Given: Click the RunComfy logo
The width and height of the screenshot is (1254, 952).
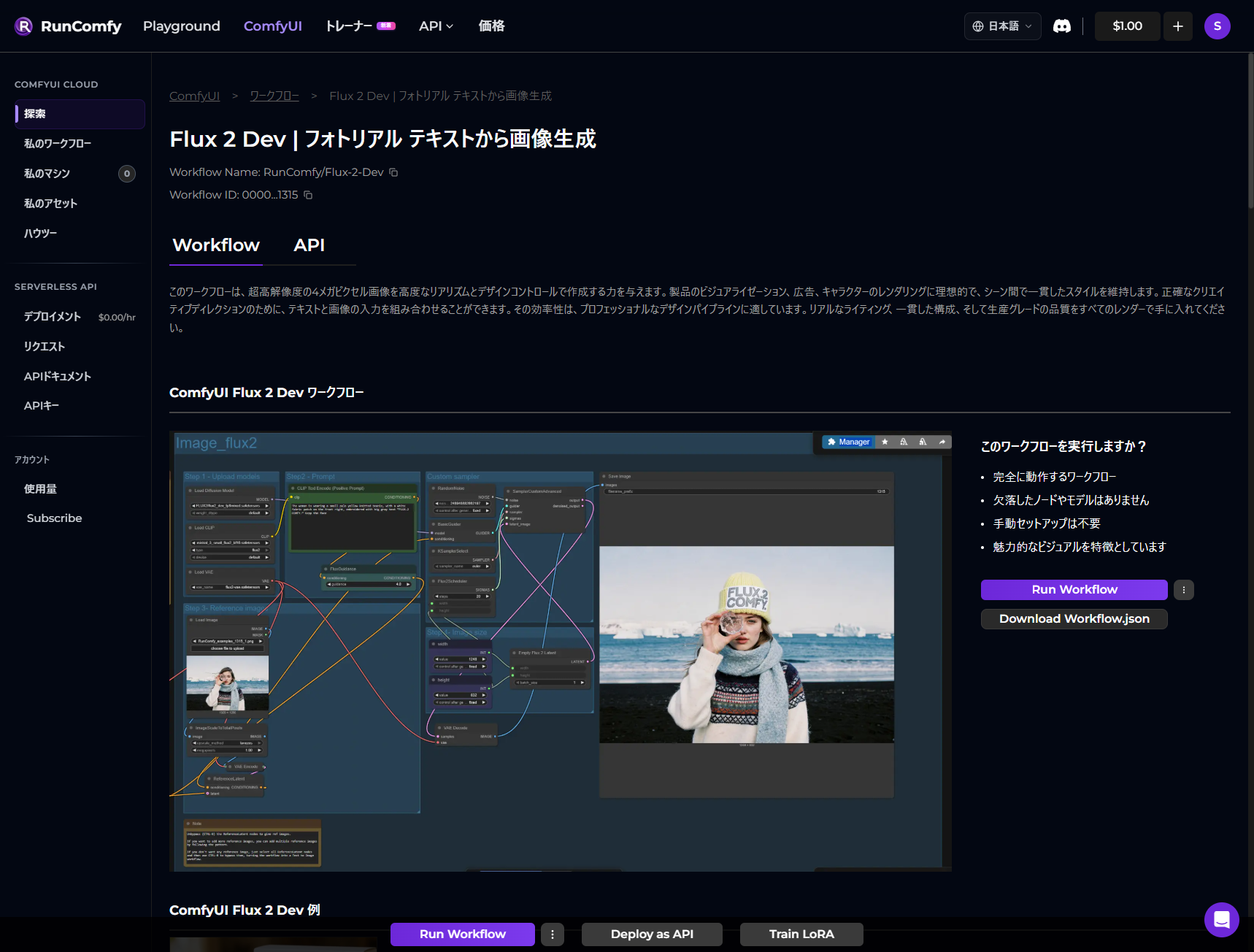Looking at the screenshot, I should tap(68, 26).
